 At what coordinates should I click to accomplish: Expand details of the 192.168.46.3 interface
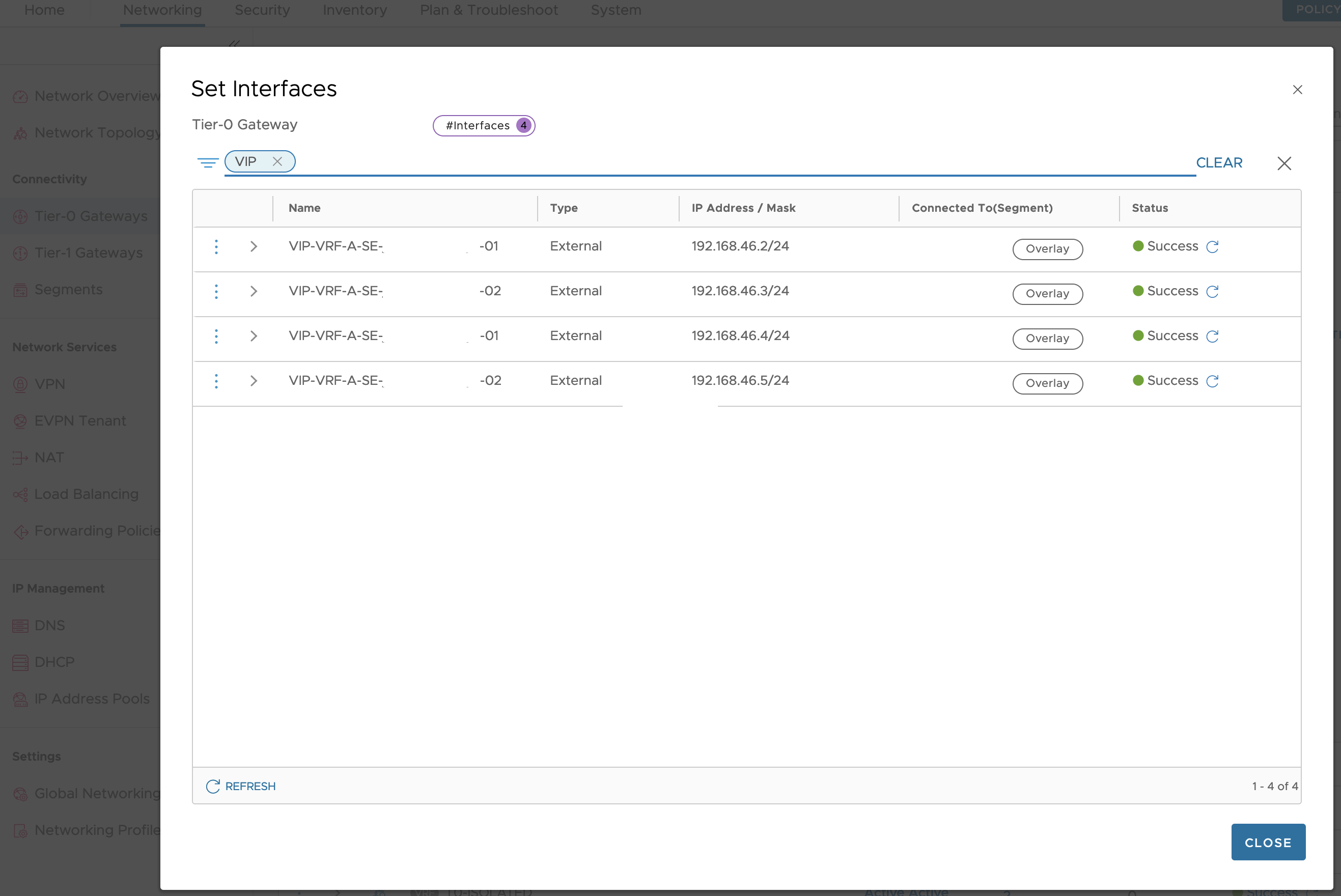click(254, 291)
